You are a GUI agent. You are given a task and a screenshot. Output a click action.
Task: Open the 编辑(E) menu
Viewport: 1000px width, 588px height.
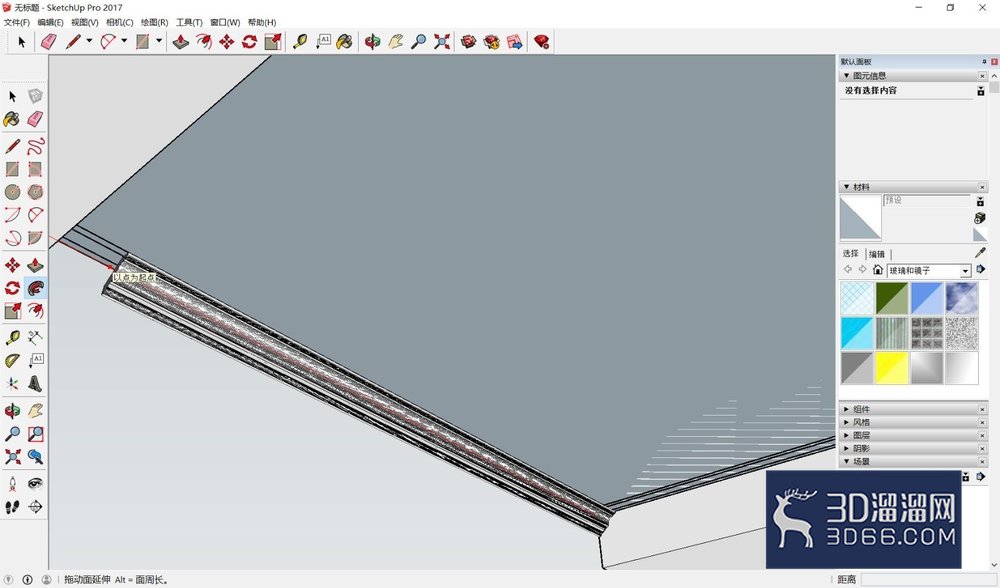[x=50, y=22]
